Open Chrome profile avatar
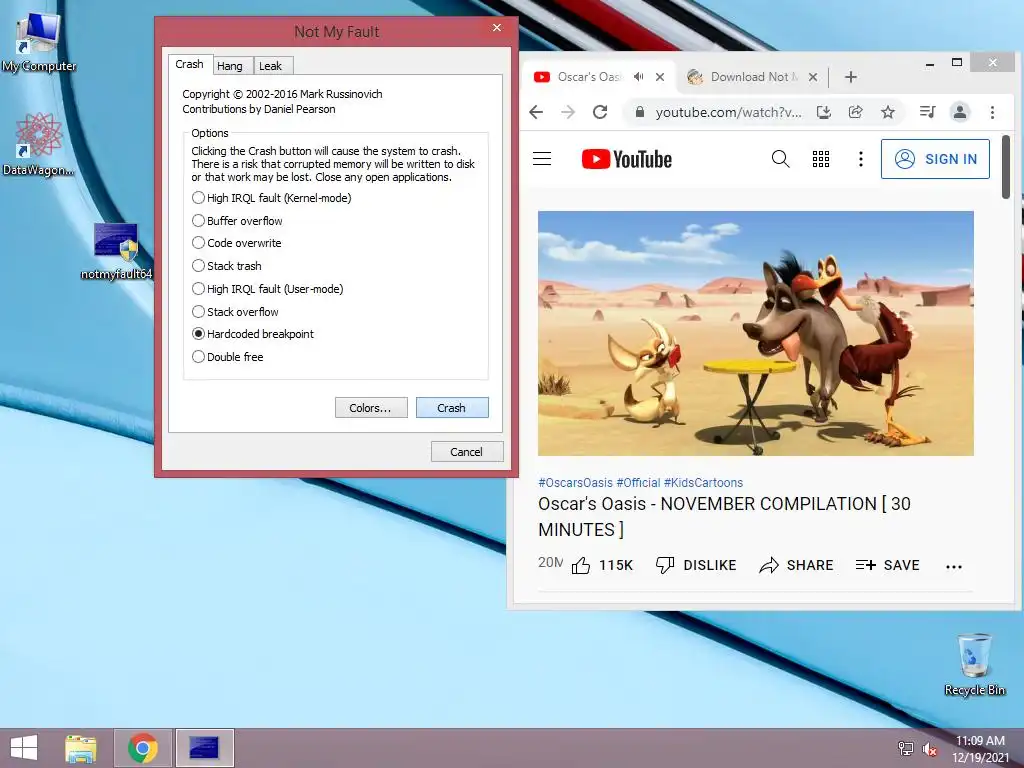Viewport: 1024px width, 768px height. 960,112
